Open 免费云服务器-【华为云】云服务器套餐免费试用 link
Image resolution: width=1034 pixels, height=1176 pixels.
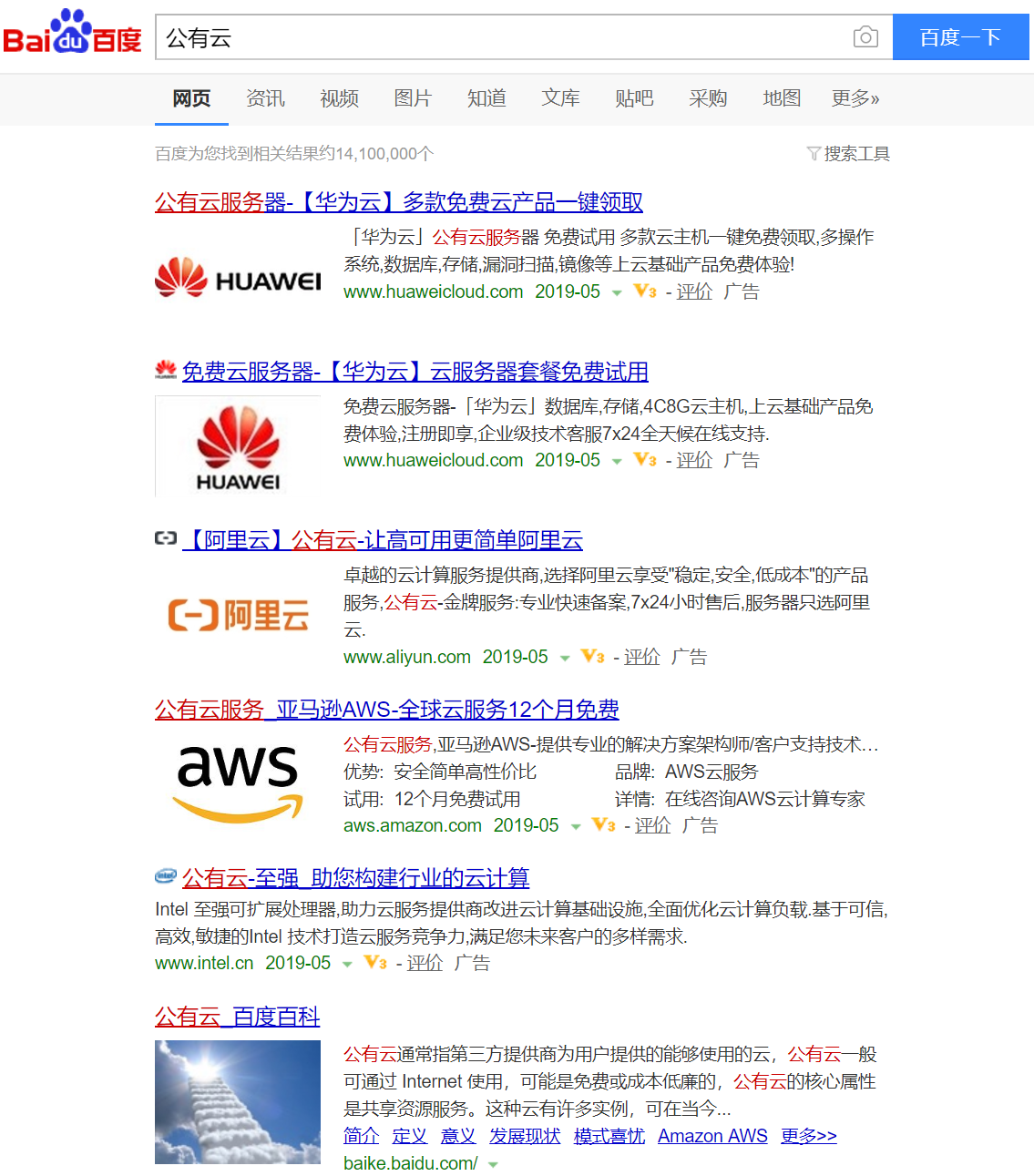(415, 372)
